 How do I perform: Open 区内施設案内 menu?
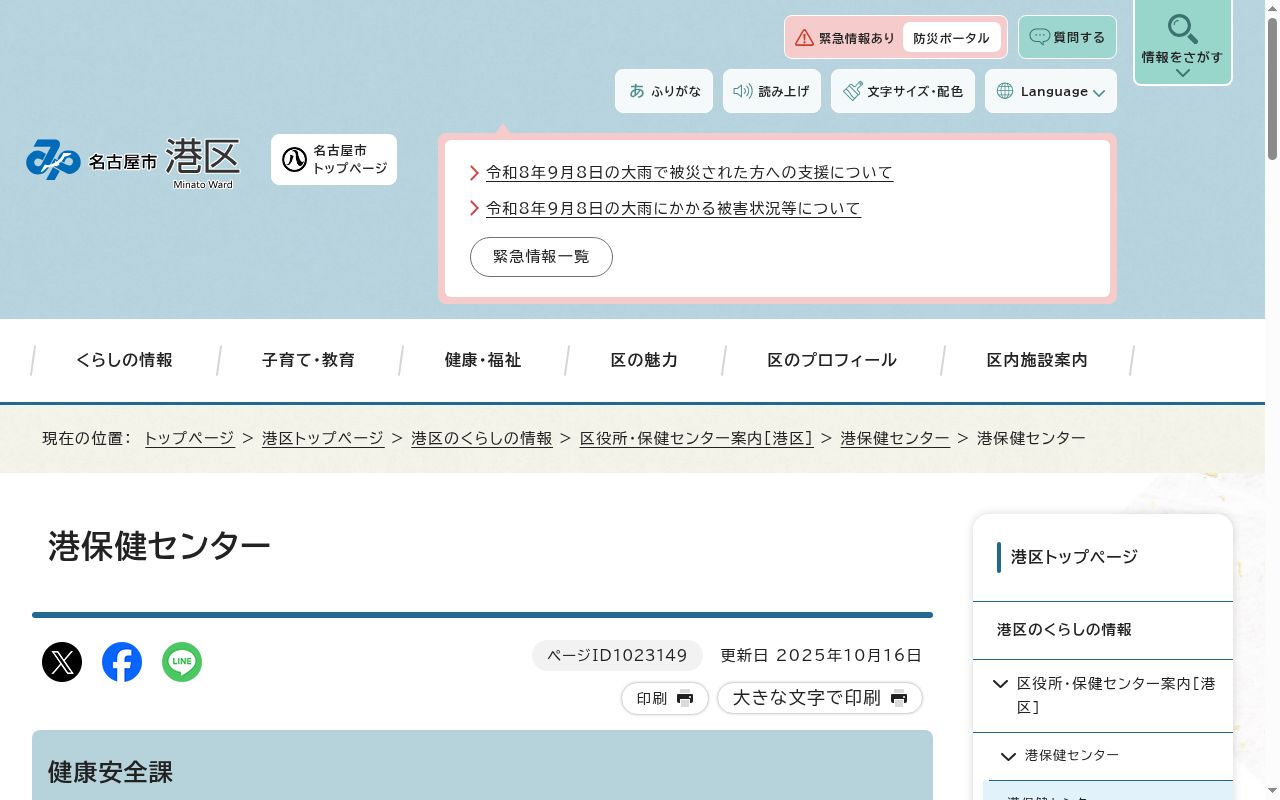tap(1037, 360)
